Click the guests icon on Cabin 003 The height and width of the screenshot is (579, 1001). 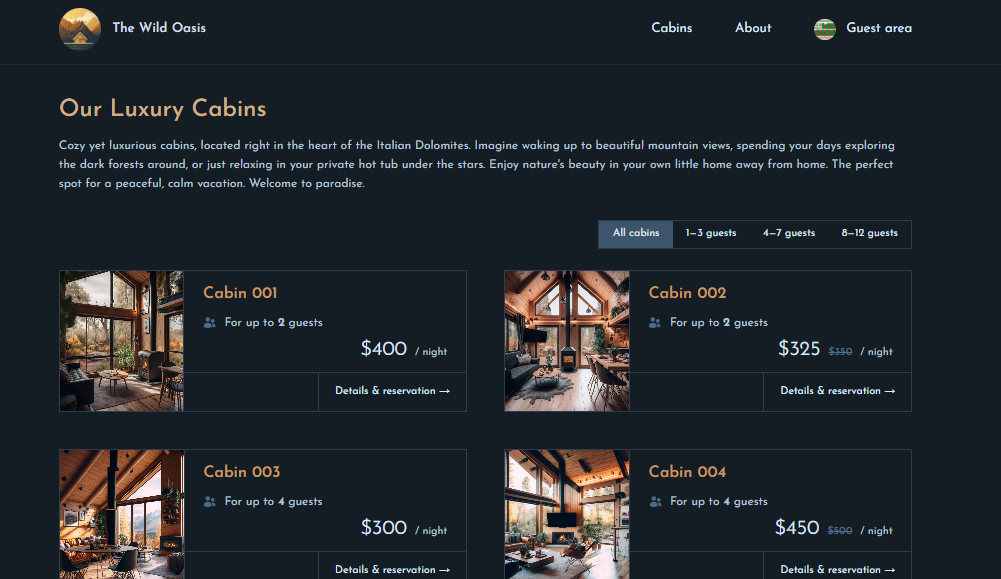[210, 502]
